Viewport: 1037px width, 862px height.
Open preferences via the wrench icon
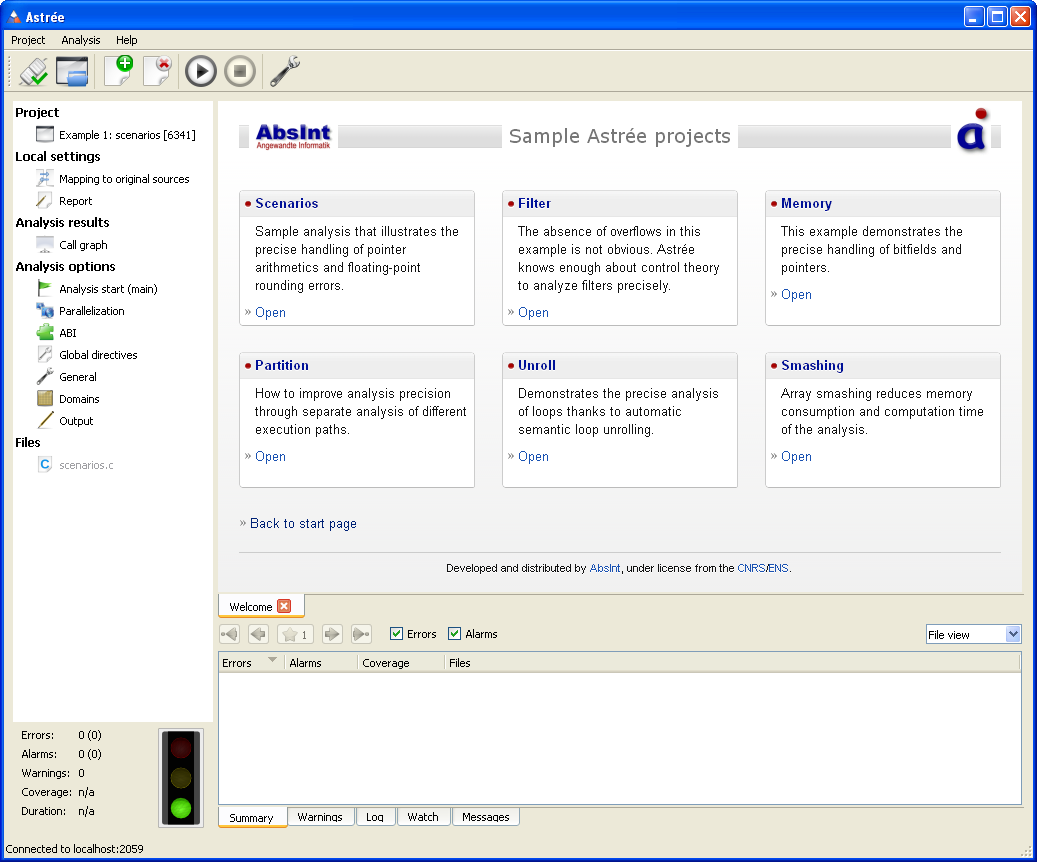point(285,71)
